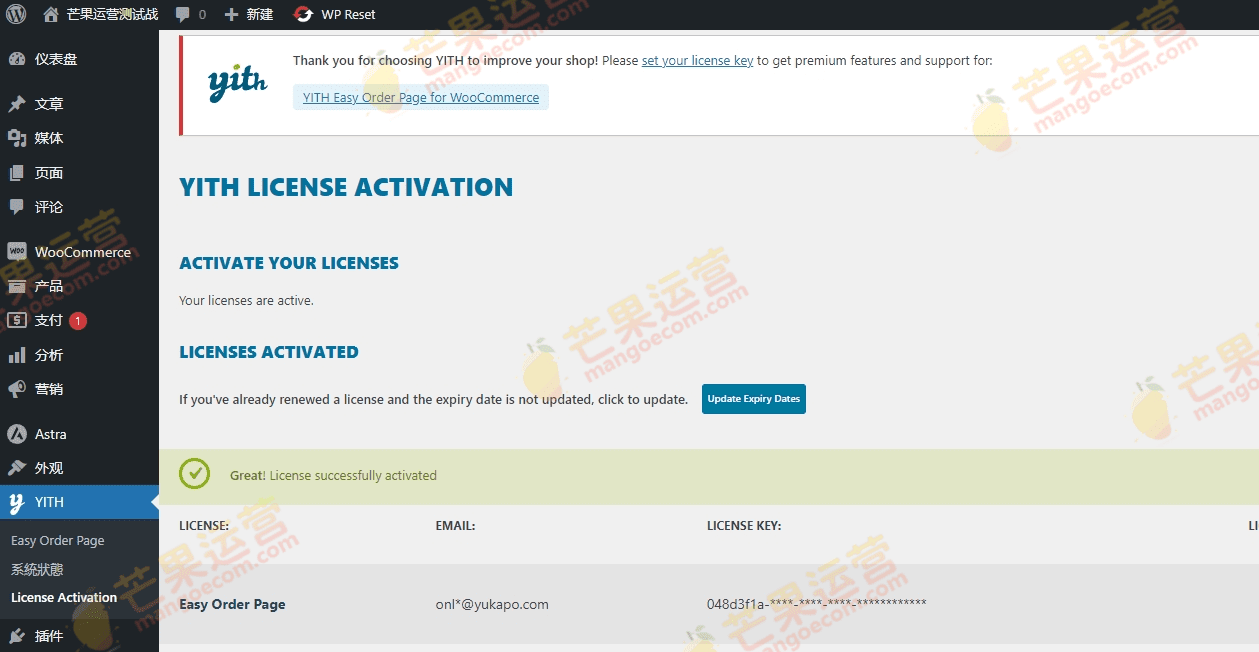Click the license key 048d3f1a value
The width and height of the screenshot is (1259, 652).
(817, 603)
